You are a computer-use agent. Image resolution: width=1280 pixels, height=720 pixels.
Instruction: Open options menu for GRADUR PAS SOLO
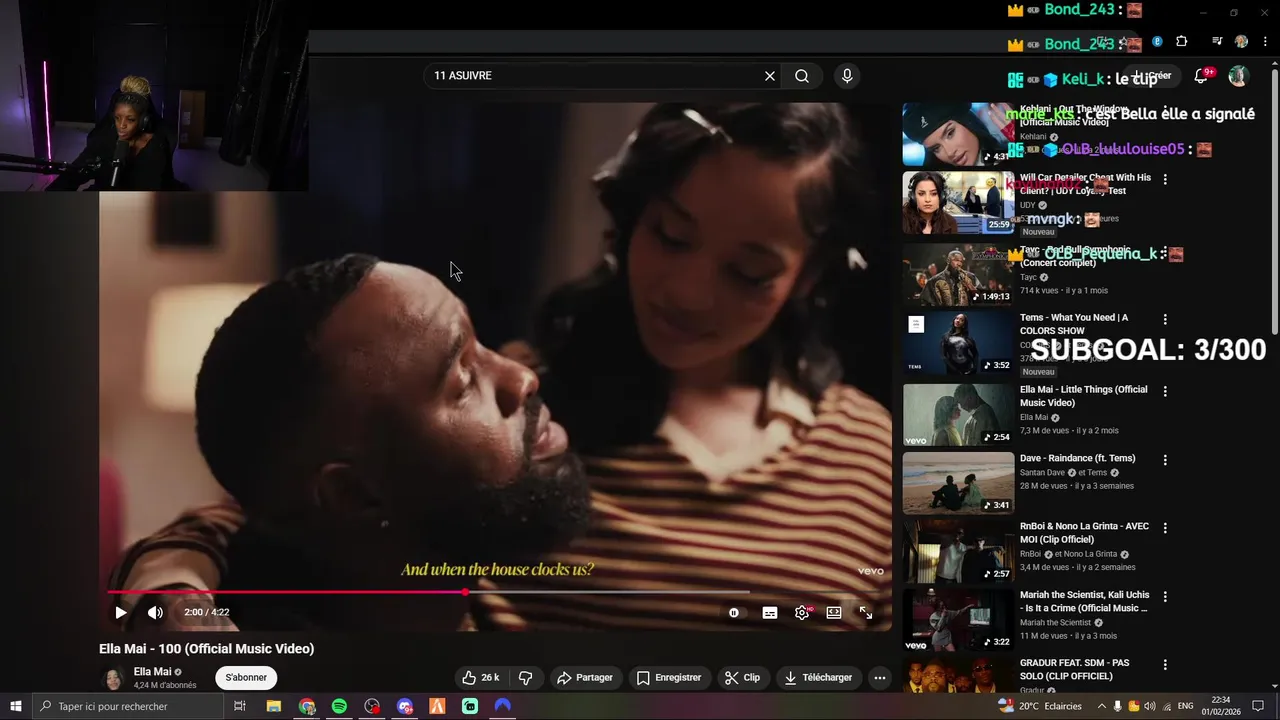(1165, 665)
